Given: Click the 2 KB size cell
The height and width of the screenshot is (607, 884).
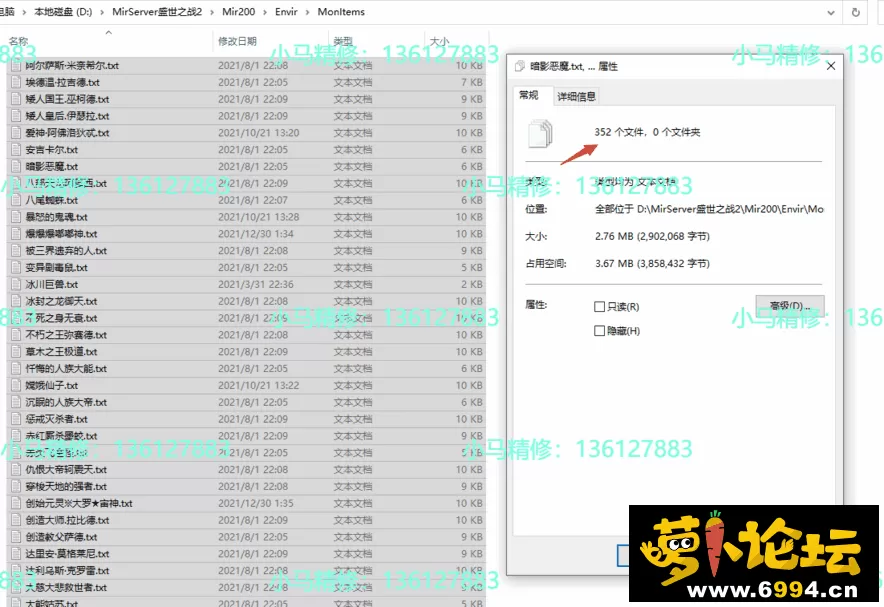Looking at the screenshot, I should [x=472, y=285].
